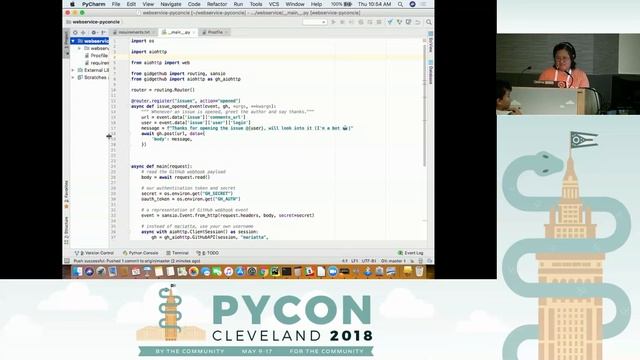Screen dimensions: 640x360
Task: Expand the Scratches node arrow
Action: point(73,77)
